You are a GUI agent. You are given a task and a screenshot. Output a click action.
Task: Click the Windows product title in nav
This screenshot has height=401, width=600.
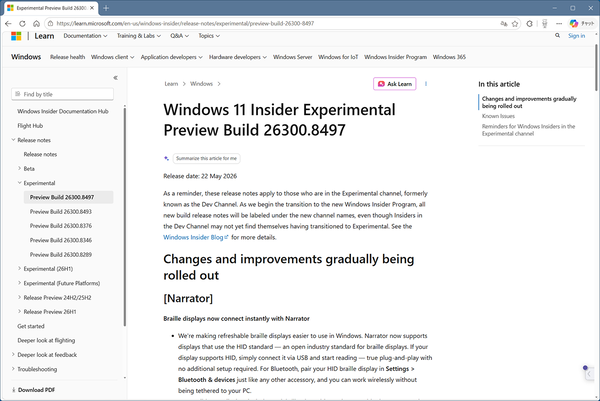click(x=26, y=57)
